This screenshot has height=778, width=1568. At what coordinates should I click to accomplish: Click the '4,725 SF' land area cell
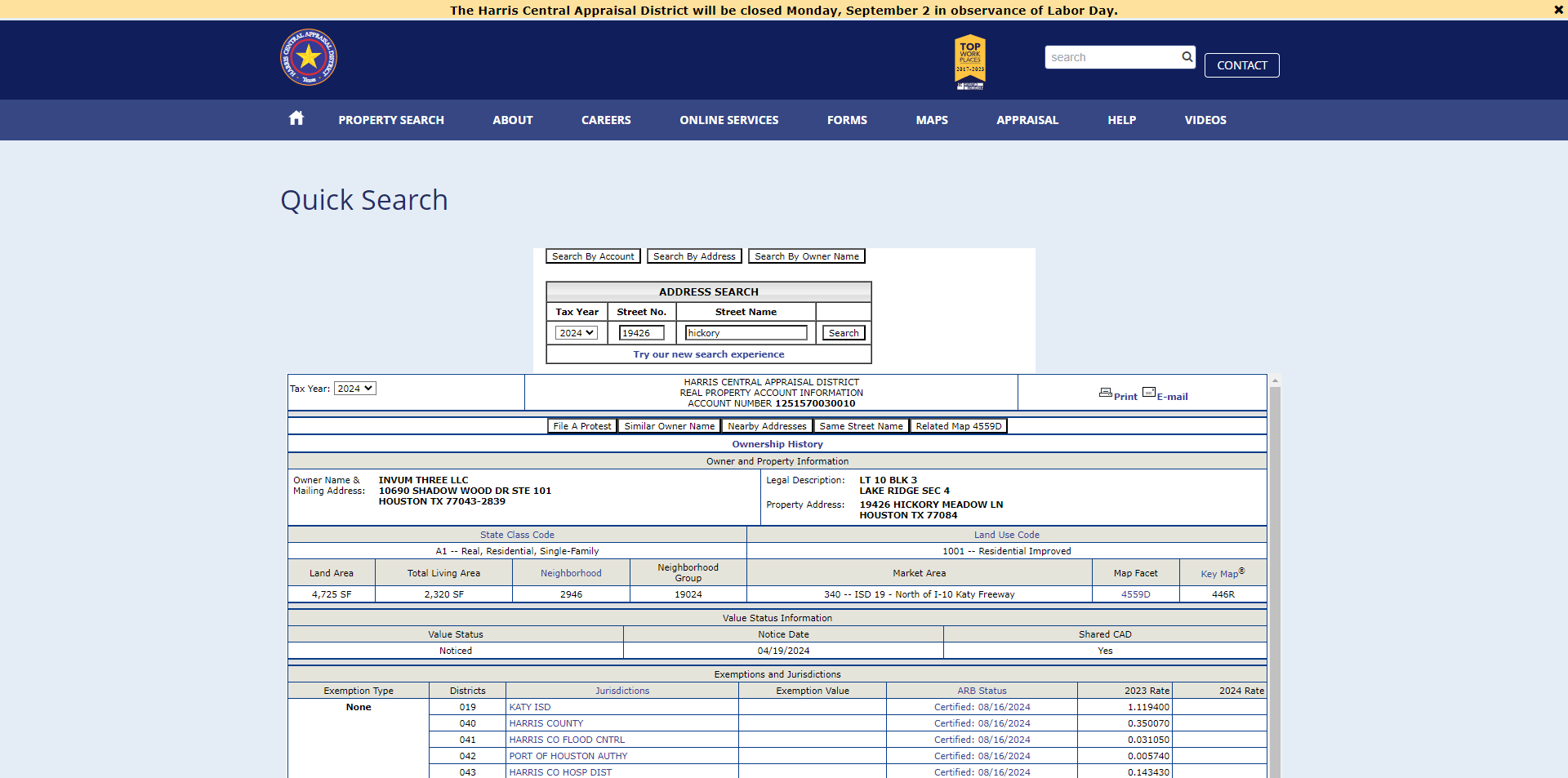coord(332,594)
